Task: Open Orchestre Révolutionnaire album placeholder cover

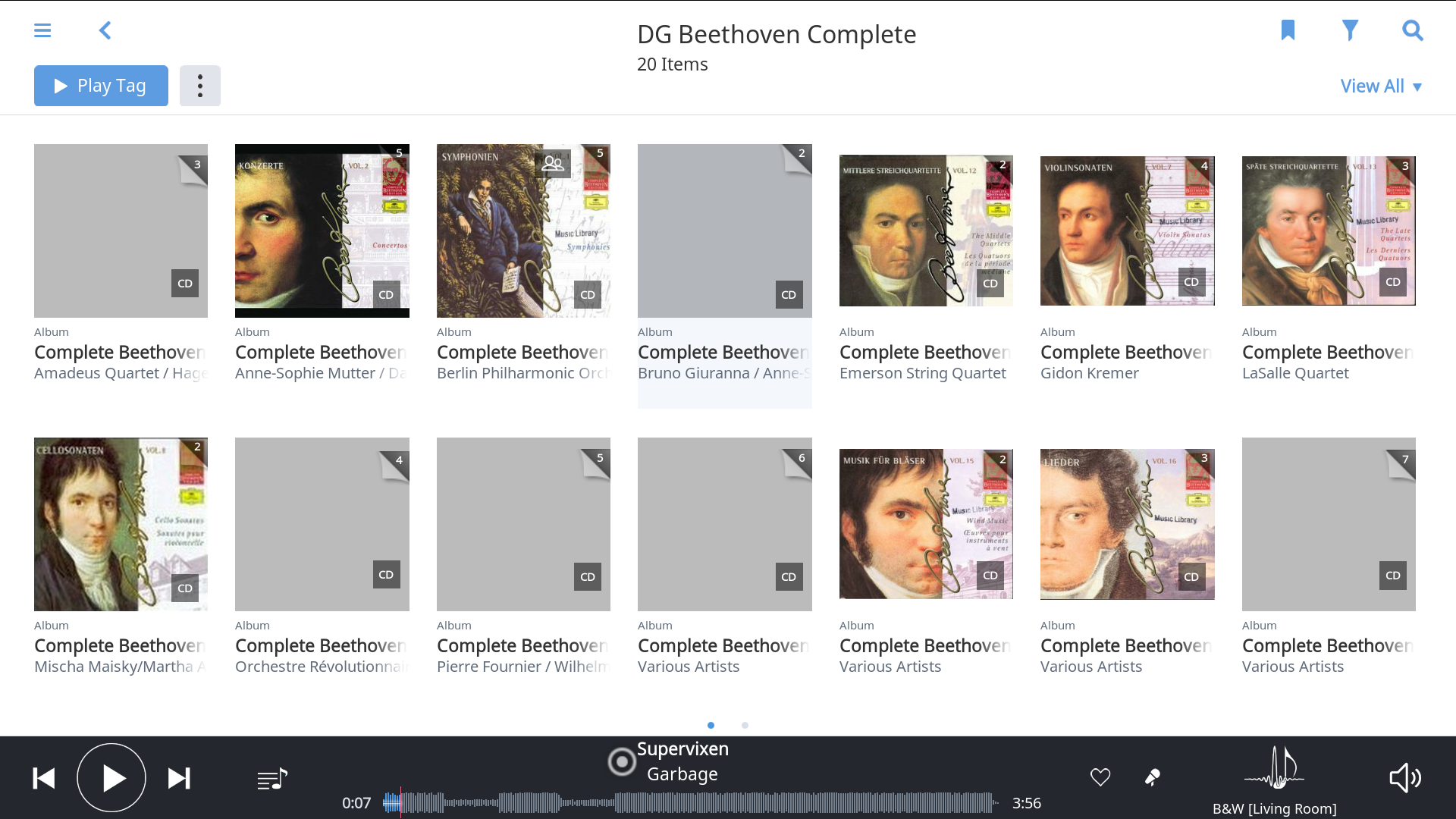Action: tap(322, 524)
